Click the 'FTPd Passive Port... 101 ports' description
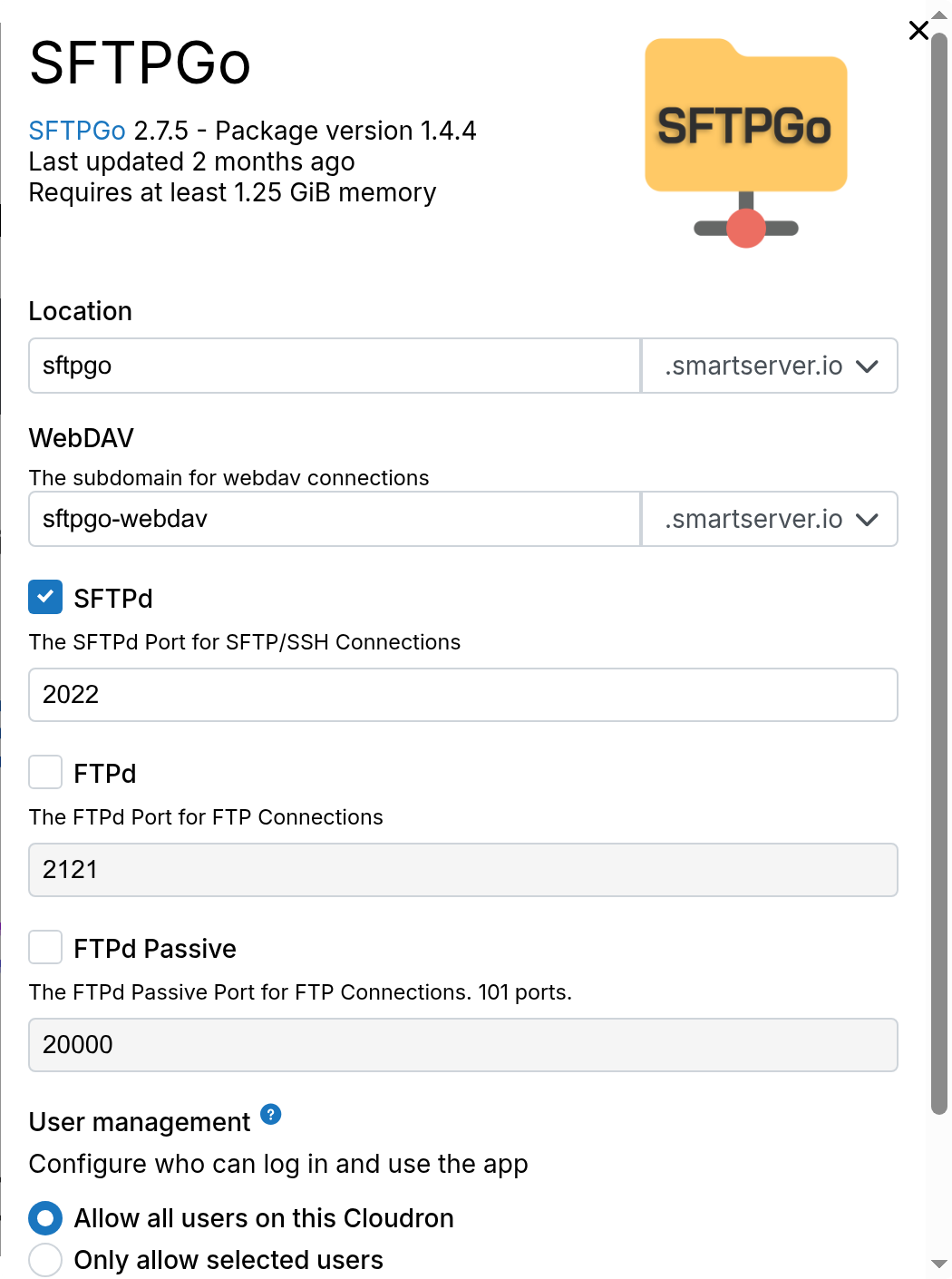This screenshot has width=952, height=1279. point(300,992)
